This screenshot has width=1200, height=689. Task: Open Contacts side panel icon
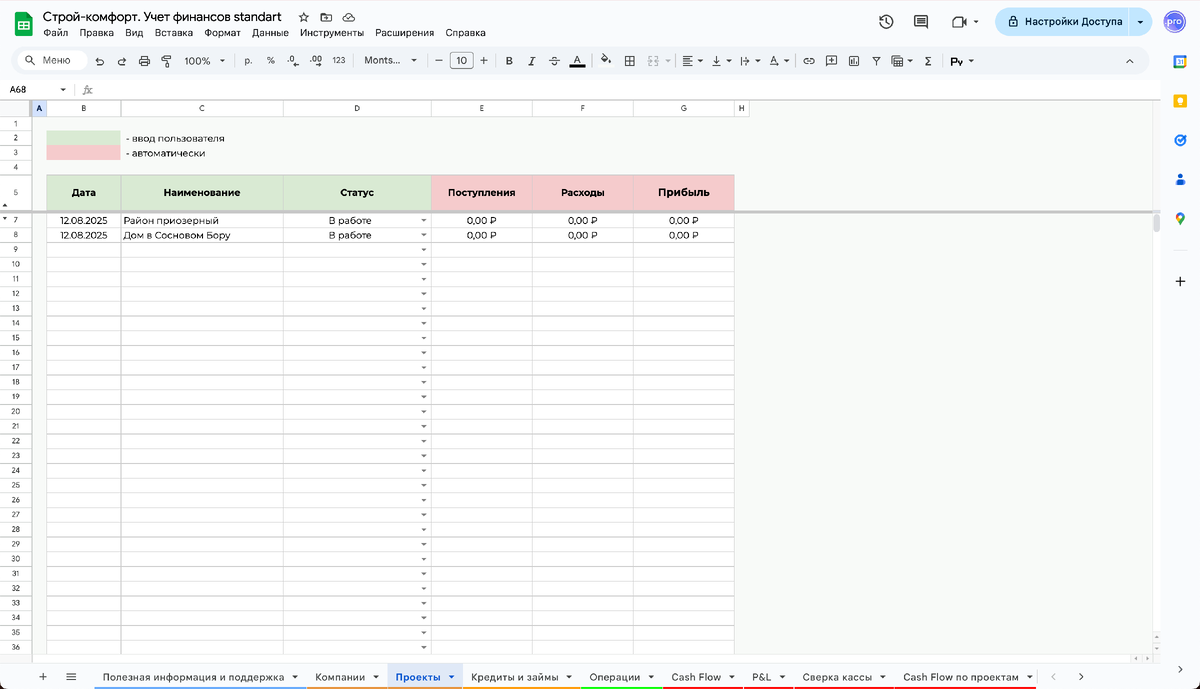1180,180
